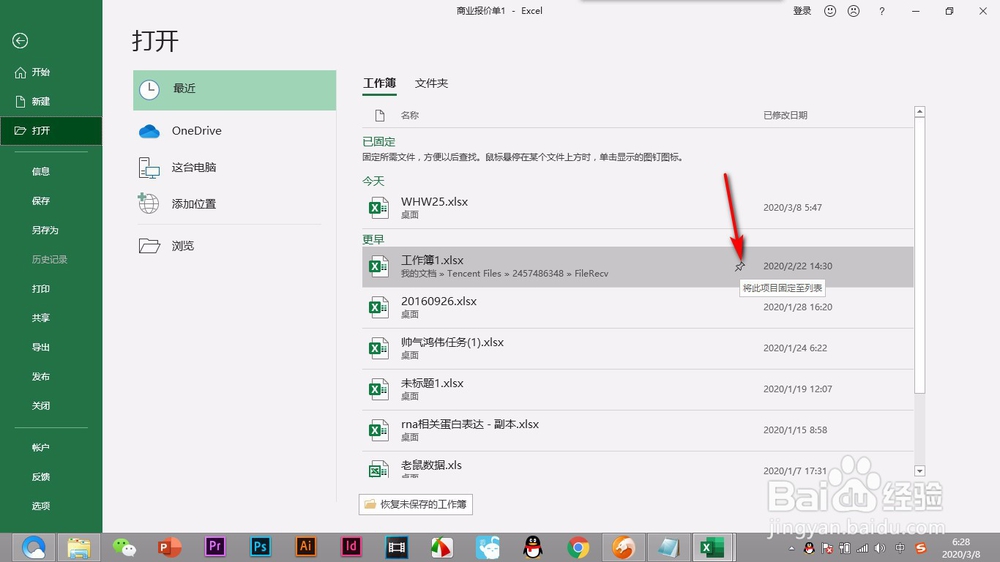
Task: Pin 工作簿1.xlsx to the list
Action: point(739,267)
